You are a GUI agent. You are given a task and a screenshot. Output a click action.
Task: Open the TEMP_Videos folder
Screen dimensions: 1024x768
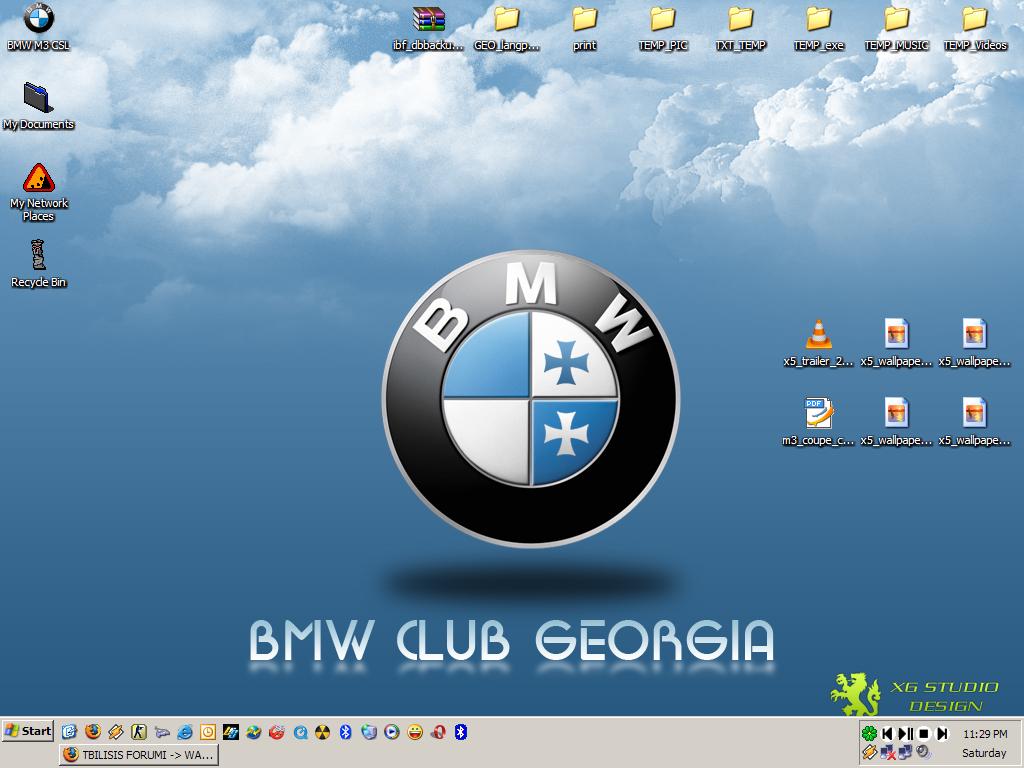tap(975, 28)
